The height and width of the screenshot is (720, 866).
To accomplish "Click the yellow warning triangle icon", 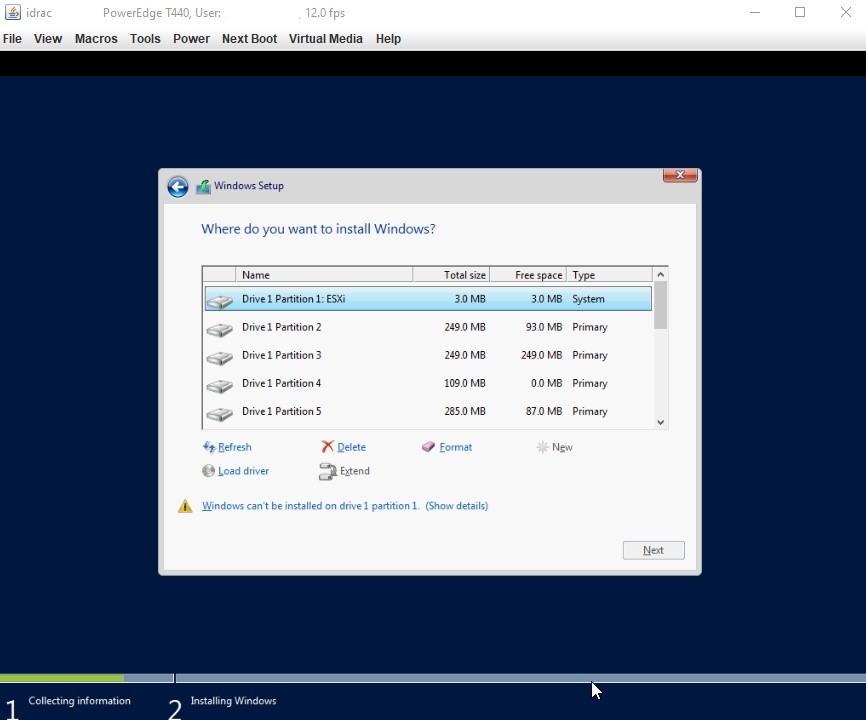I will click(185, 507).
